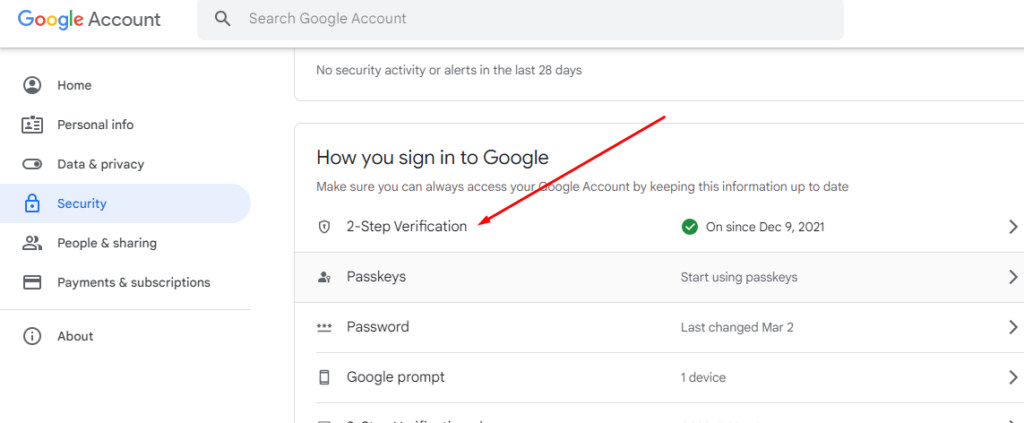Click the Payments & subscriptions card icon
The image size is (1024, 423).
(x=32, y=283)
